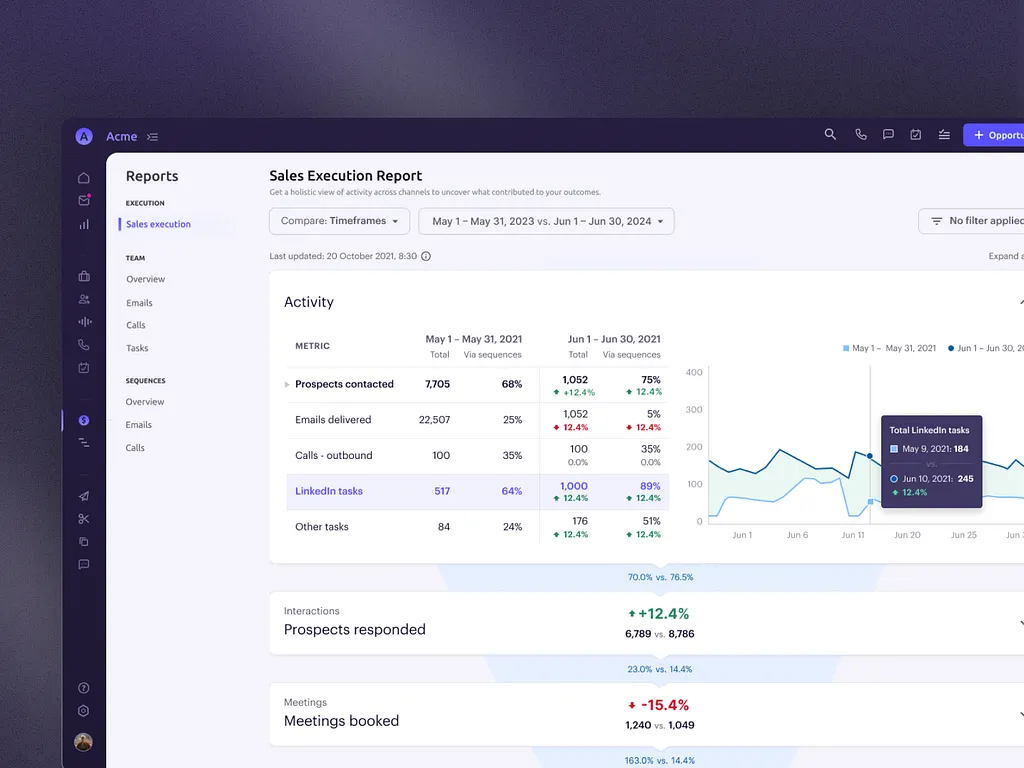Viewport: 1024px width, 768px height.
Task: Open Team Tasks report
Action: [137, 348]
